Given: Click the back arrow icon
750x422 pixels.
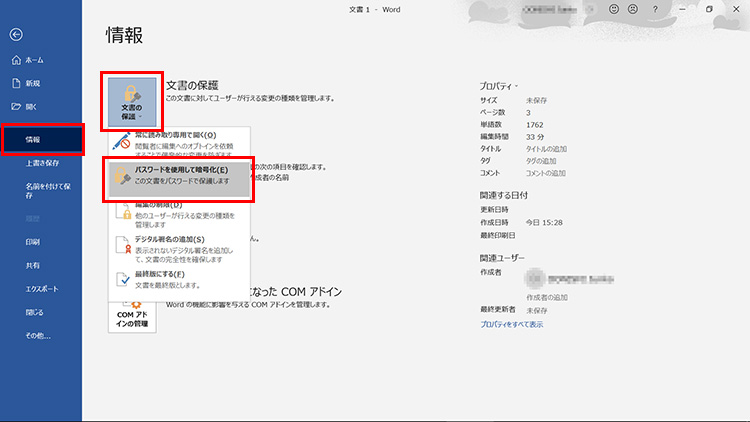Looking at the screenshot, I should coord(15,34).
